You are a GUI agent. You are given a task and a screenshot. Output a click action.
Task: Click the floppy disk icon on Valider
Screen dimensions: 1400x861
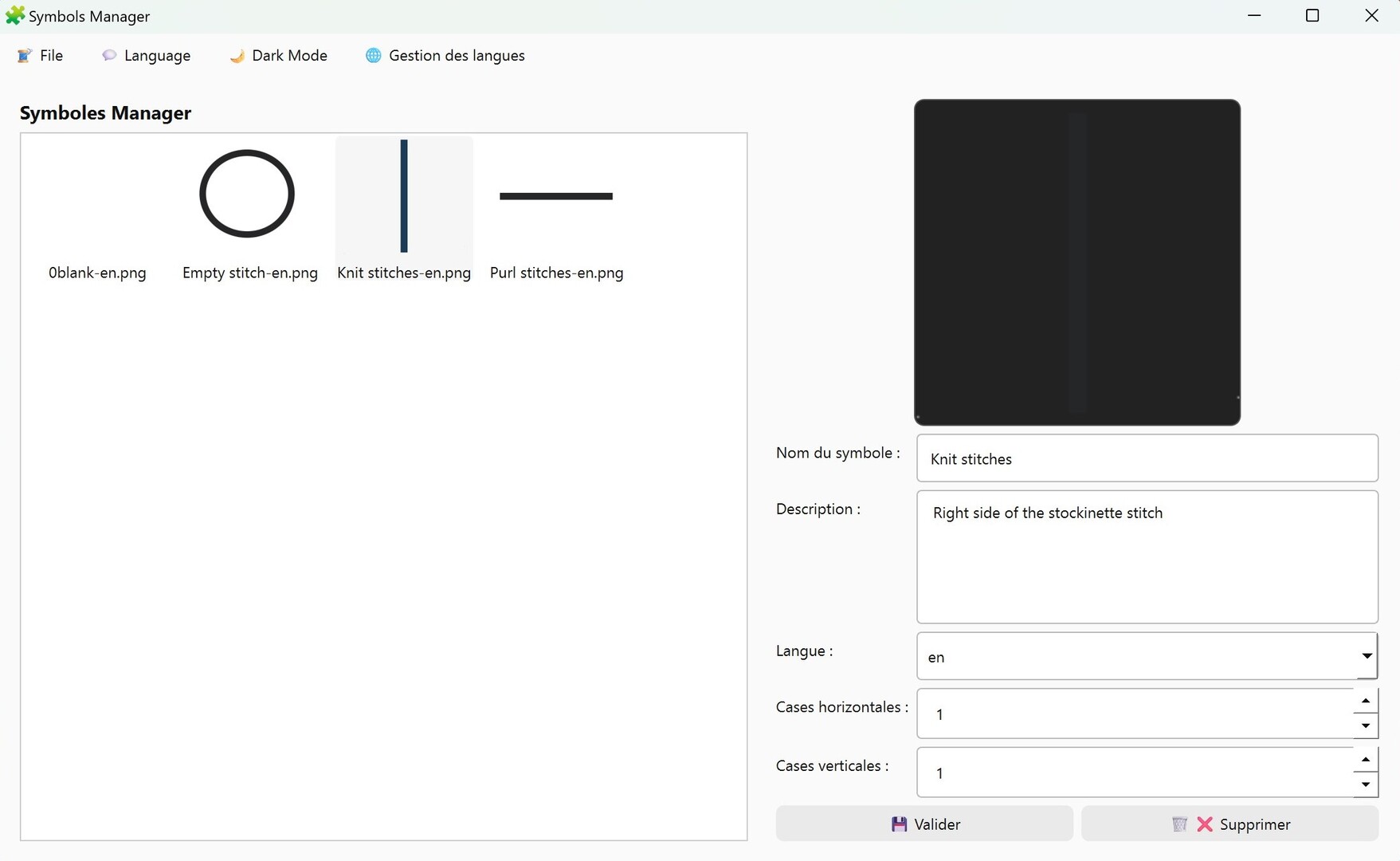pos(898,824)
